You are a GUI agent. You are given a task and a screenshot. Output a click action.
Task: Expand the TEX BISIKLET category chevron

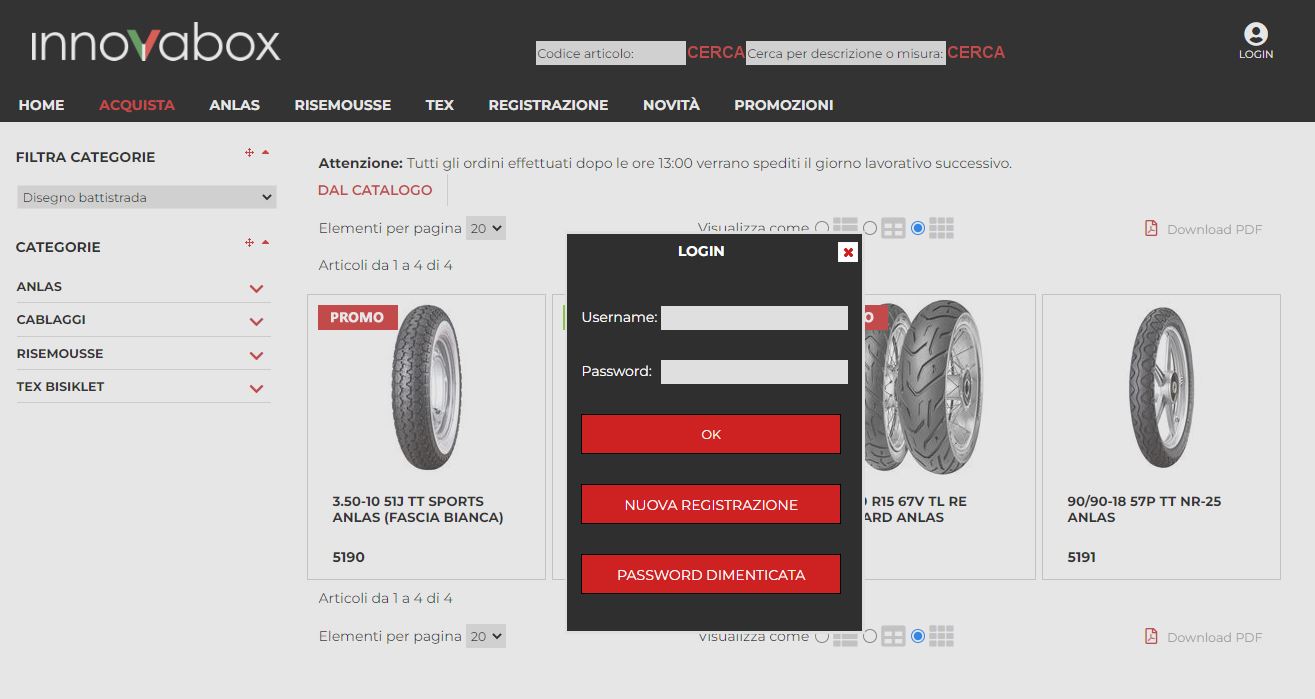point(256,388)
